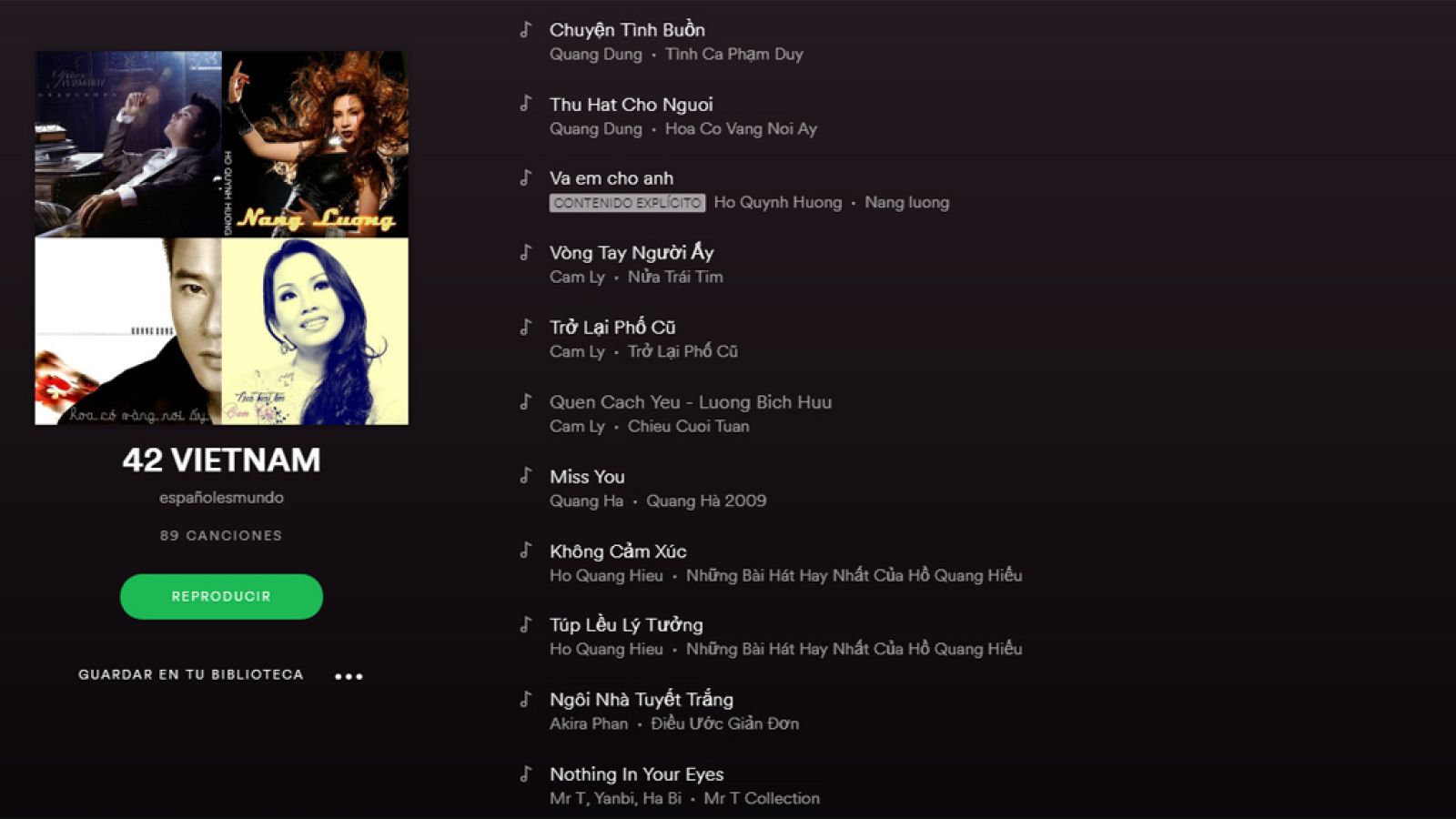
Task: Click music note icon beside Chuyện Tình Buồn
Action: point(526,29)
